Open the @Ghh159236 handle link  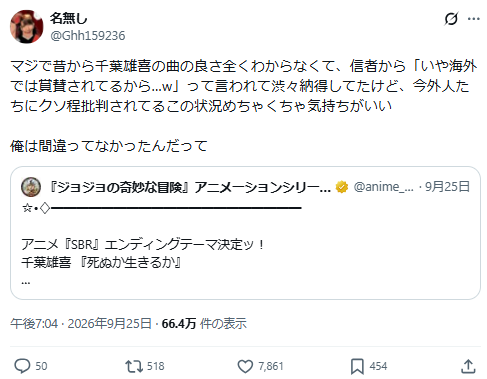[88, 35]
